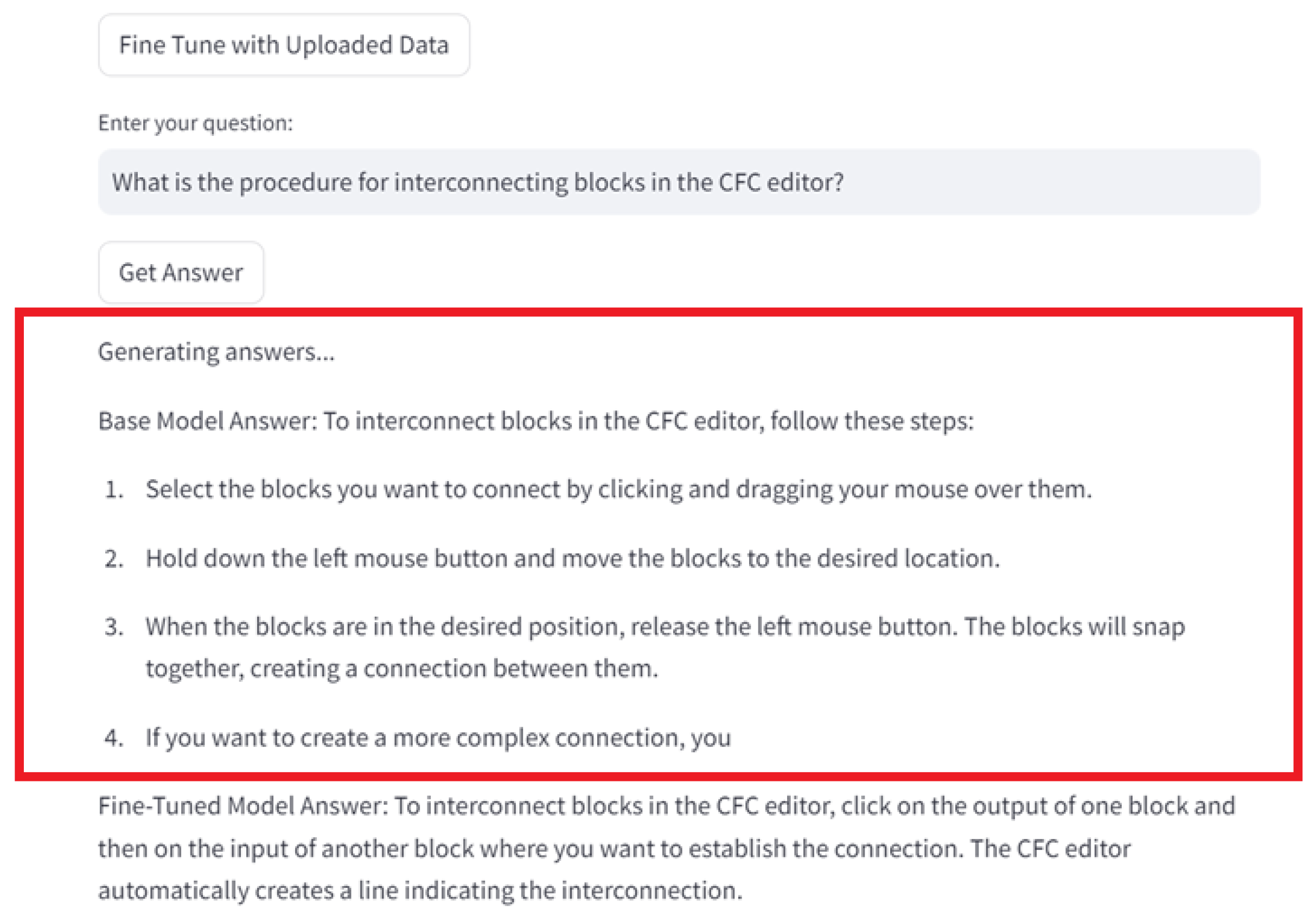Click the line "automatically creates a line indicating"
This screenshot has width=1316, height=923.
coord(420,891)
